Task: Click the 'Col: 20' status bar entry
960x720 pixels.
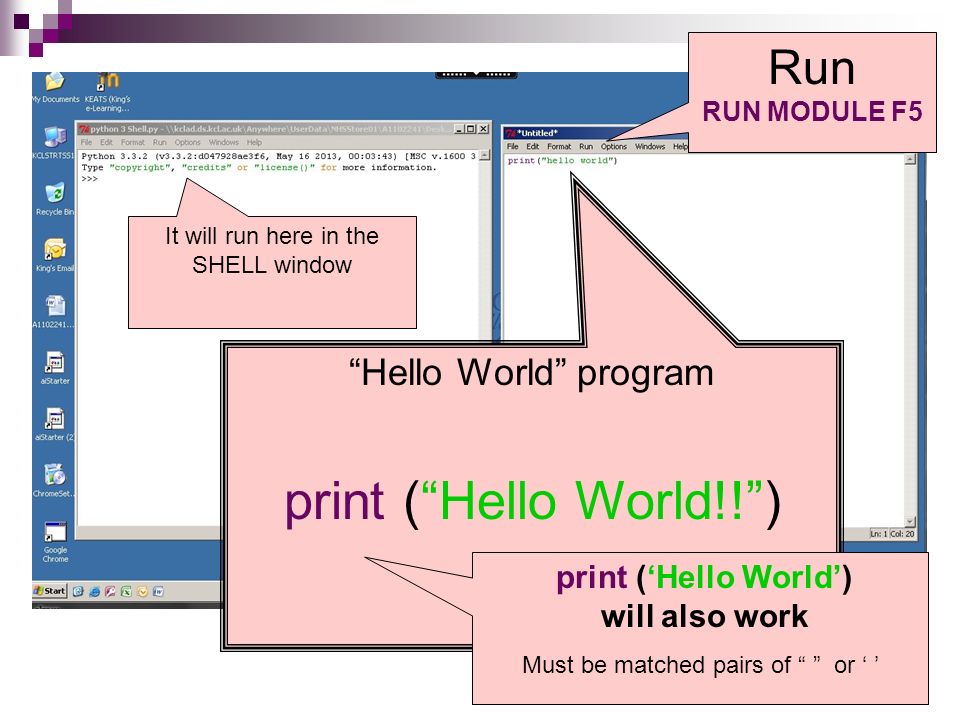Action: tap(902, 534)
